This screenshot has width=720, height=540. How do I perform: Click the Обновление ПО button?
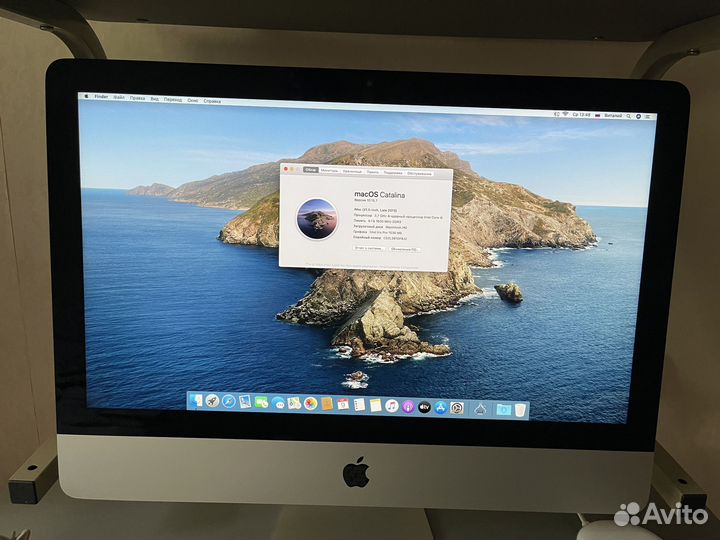tap(405, 249)
